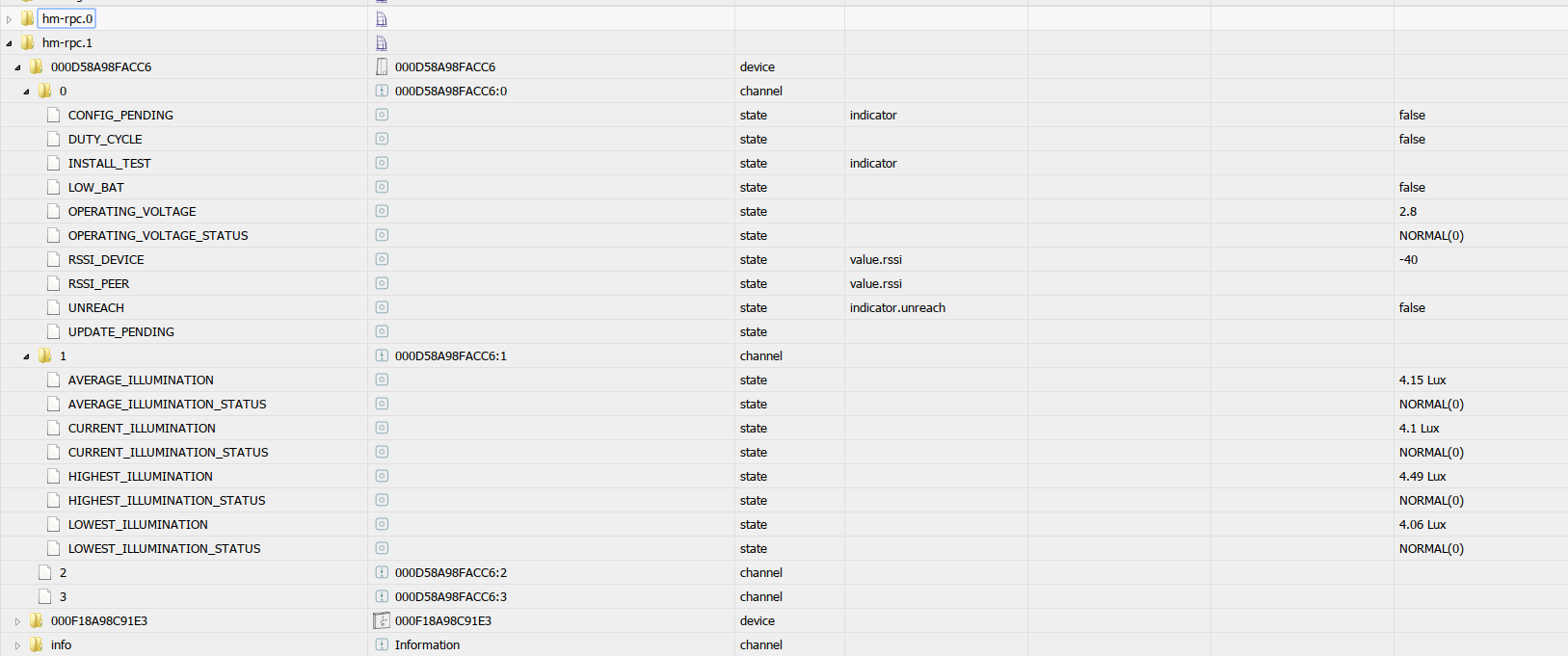
Task: Select the RSSI_DEVICE state row
Action: tap(106, 259)
